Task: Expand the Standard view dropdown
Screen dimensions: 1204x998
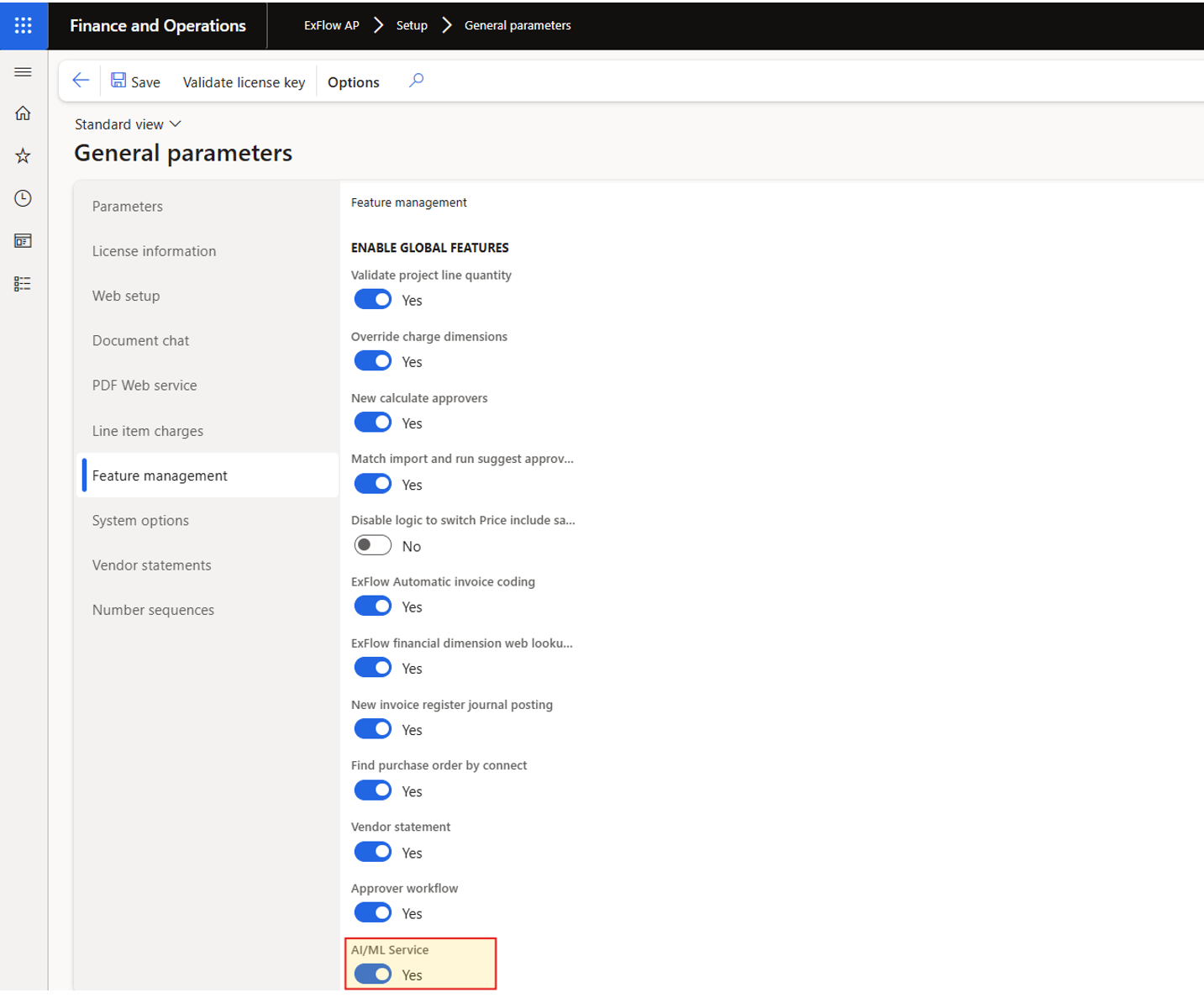Action: [128, 124]
